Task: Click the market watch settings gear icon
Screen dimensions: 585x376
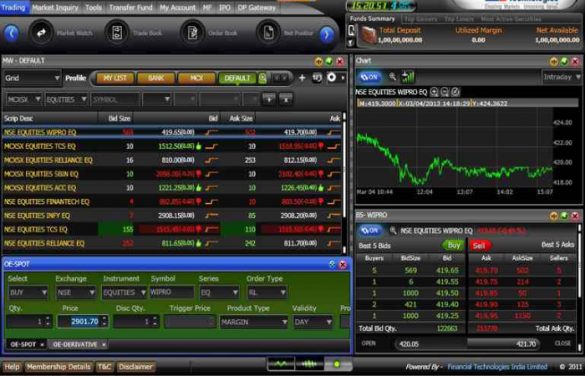Action: [332, 78]
